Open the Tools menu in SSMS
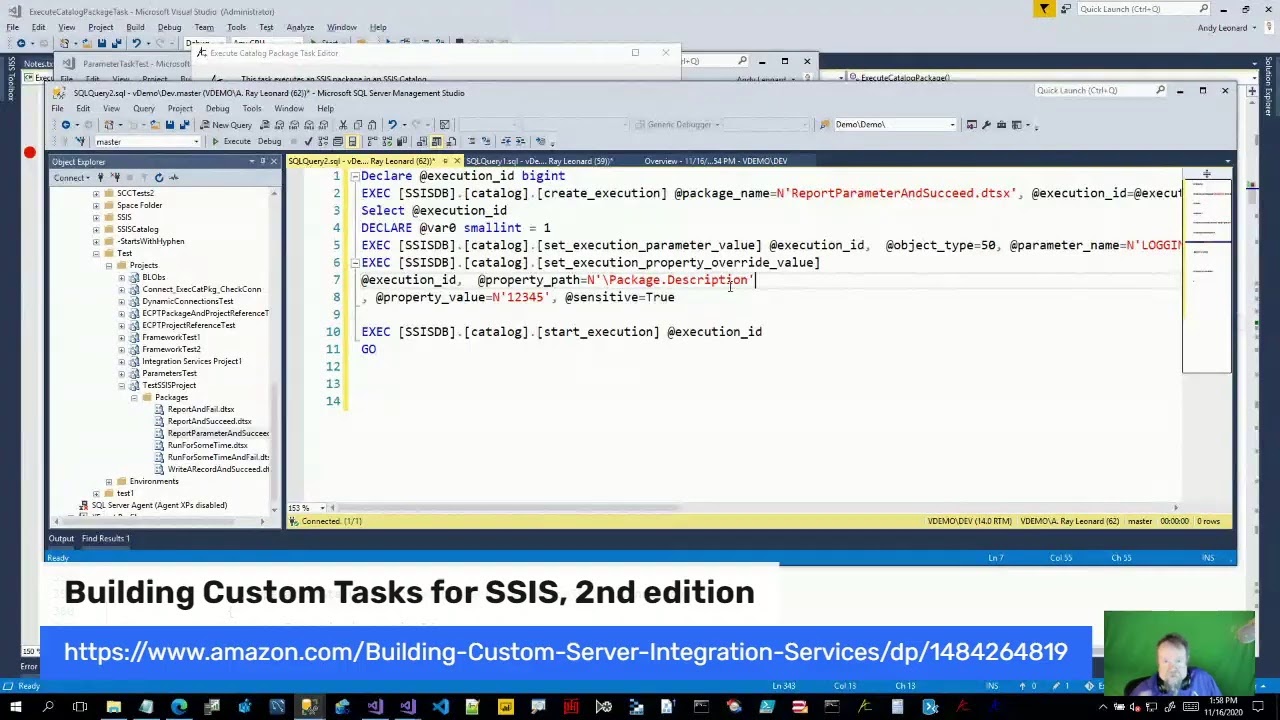 tap(252, 108)
